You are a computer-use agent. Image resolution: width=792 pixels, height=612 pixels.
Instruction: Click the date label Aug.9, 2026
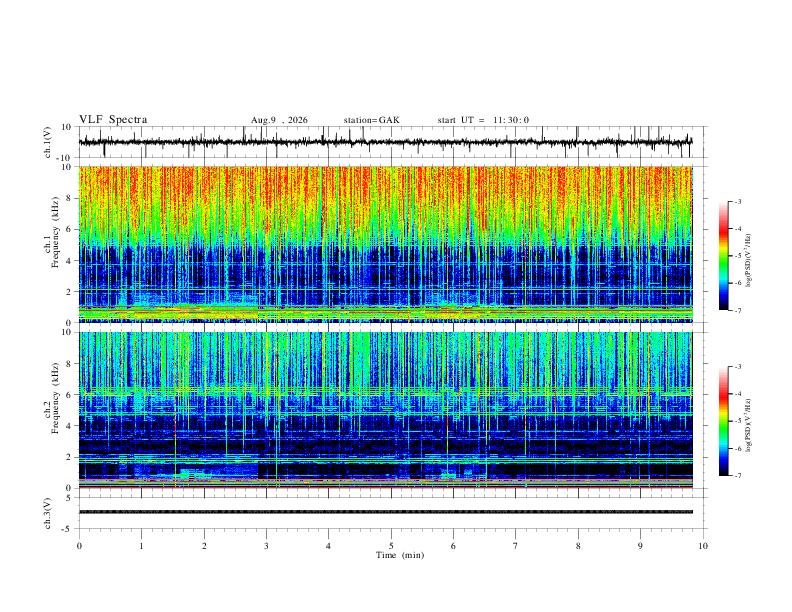(x=279, y=120)
